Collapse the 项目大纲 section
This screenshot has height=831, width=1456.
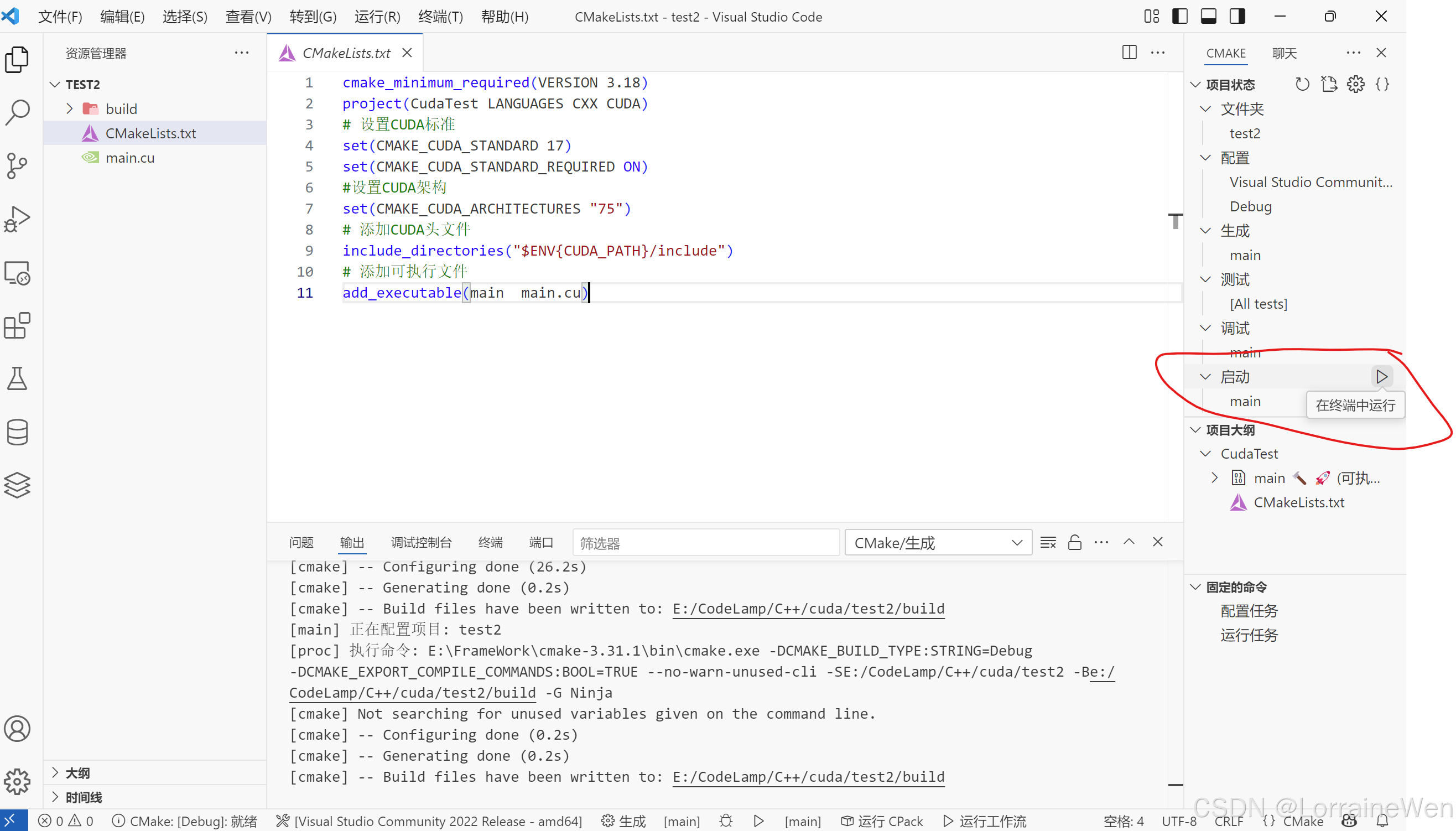[x=1196, y=430]
